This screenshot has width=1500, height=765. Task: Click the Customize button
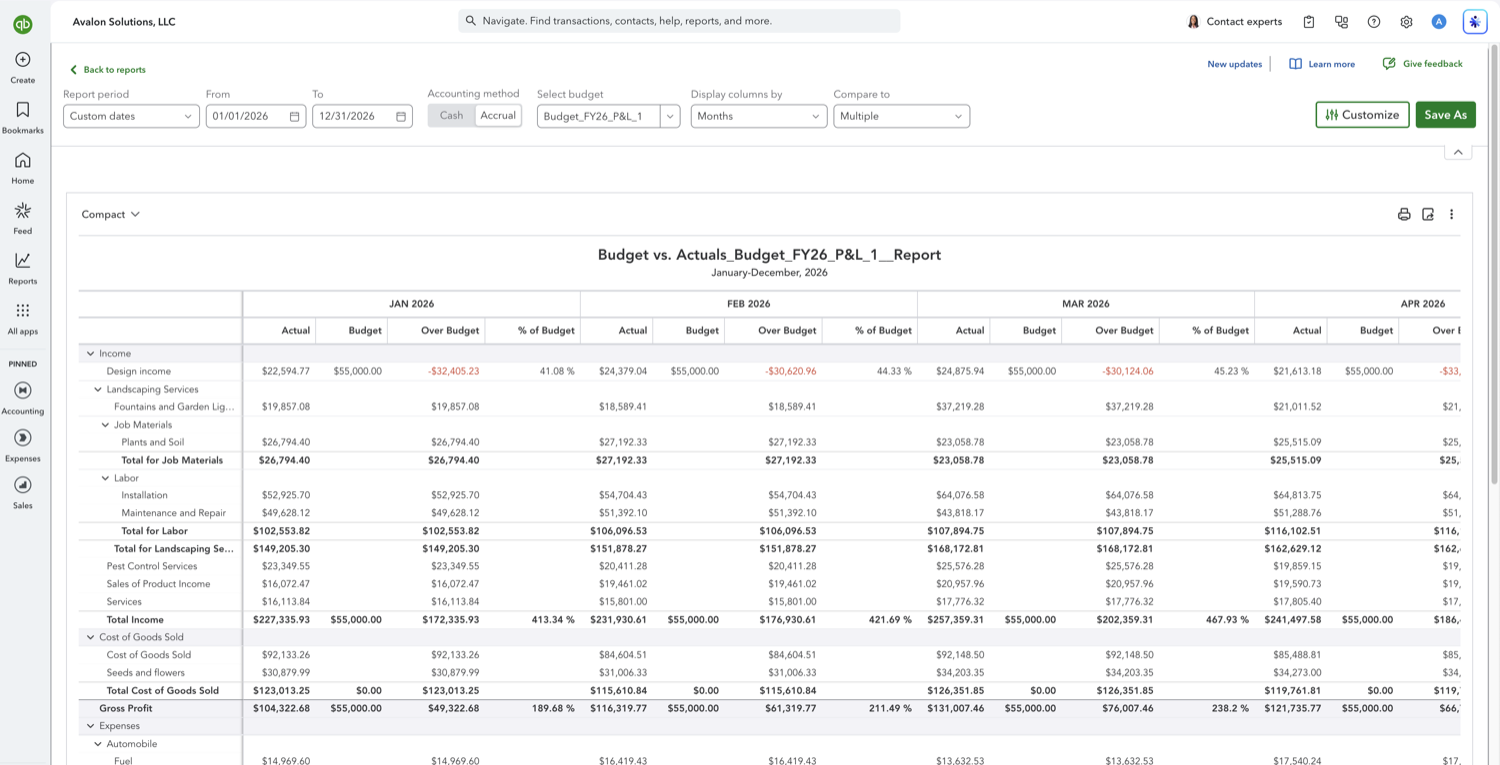click(1362, 115)
